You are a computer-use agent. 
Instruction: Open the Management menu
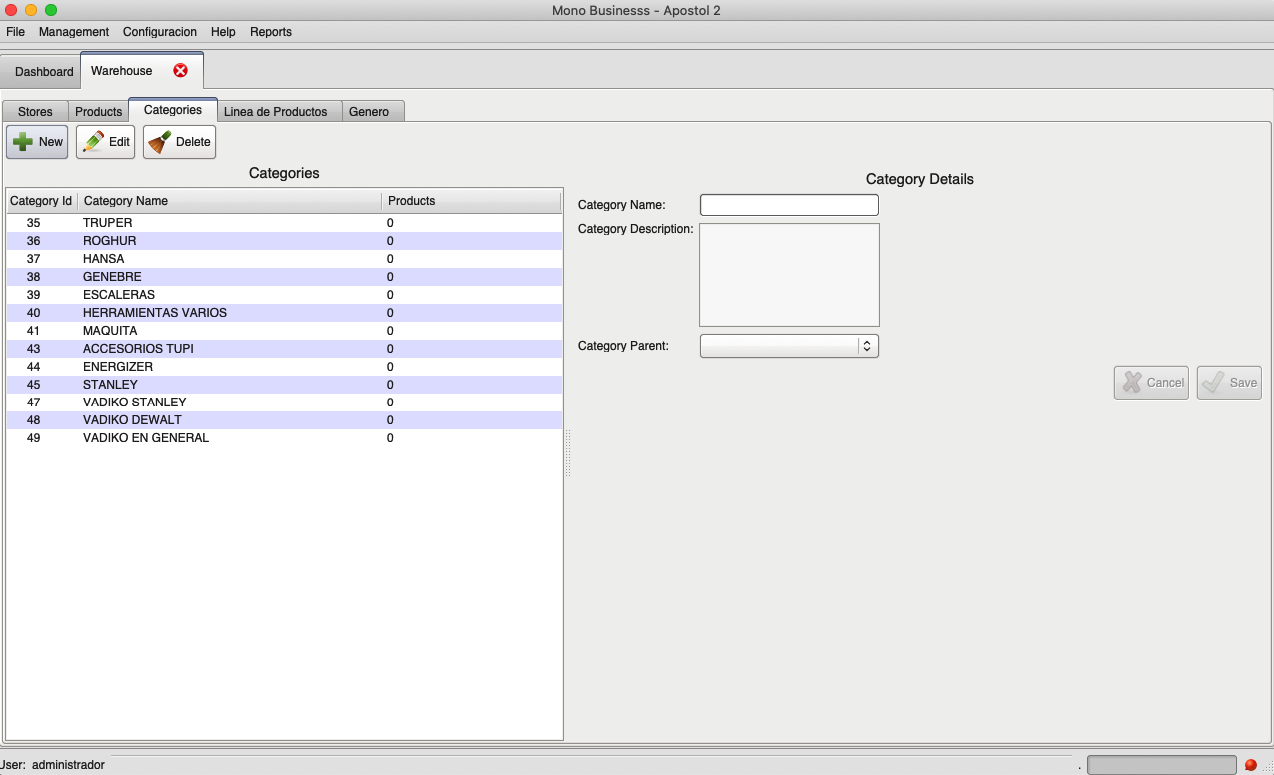(x=74, y=32)
